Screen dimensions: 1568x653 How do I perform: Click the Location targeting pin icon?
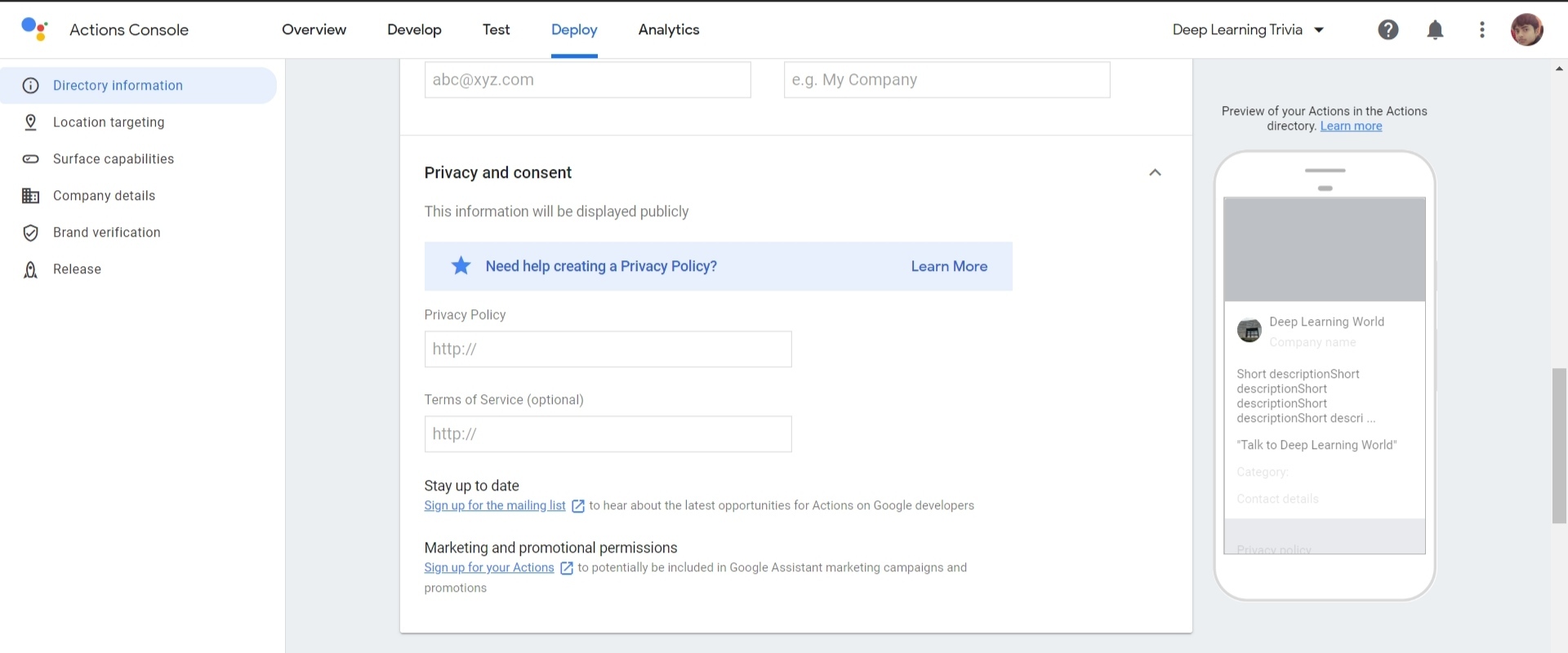[31, 122]
